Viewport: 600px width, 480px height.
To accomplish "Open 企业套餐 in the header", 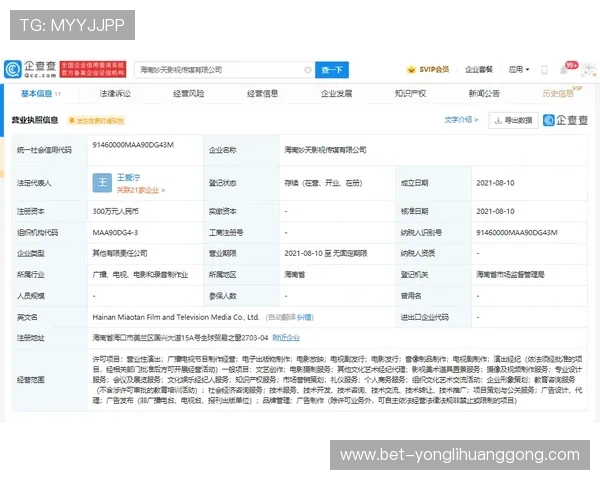I will [479, 70].
